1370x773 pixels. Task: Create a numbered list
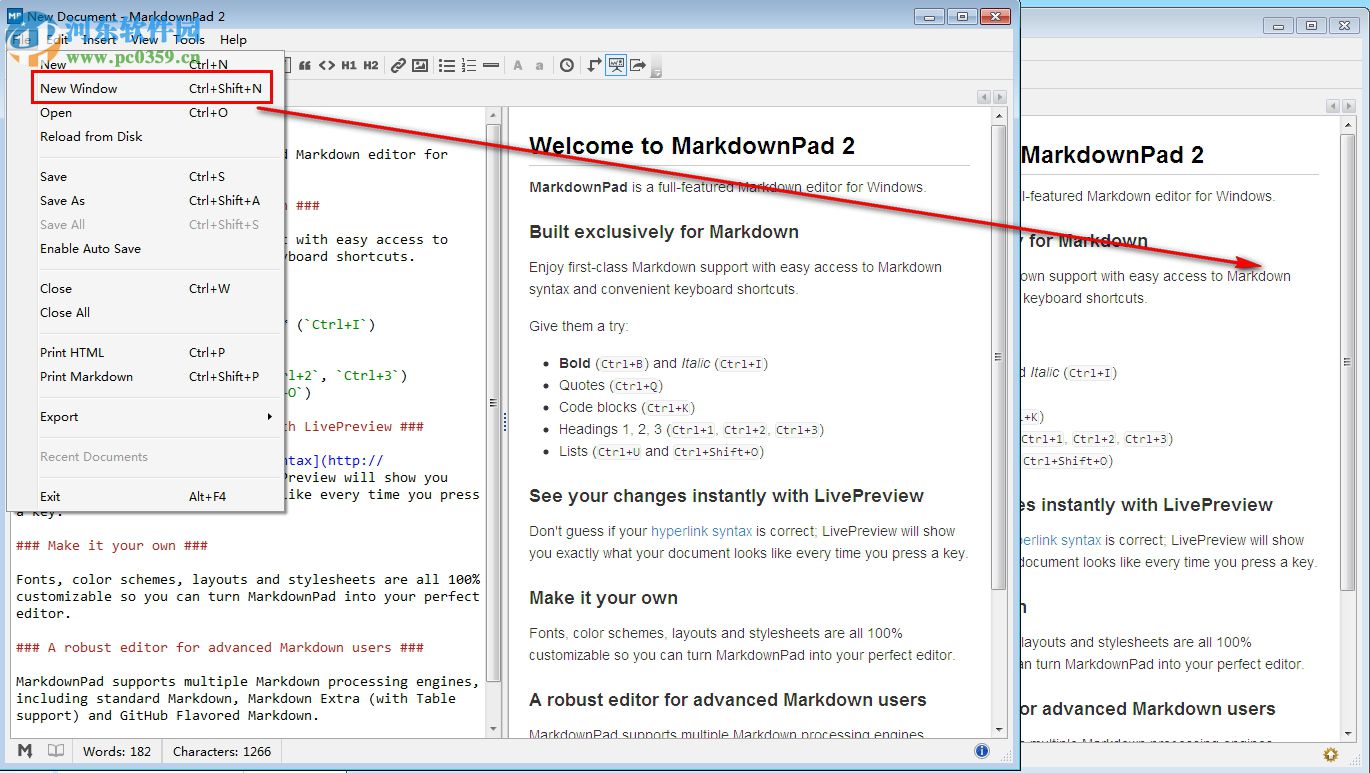468,65
